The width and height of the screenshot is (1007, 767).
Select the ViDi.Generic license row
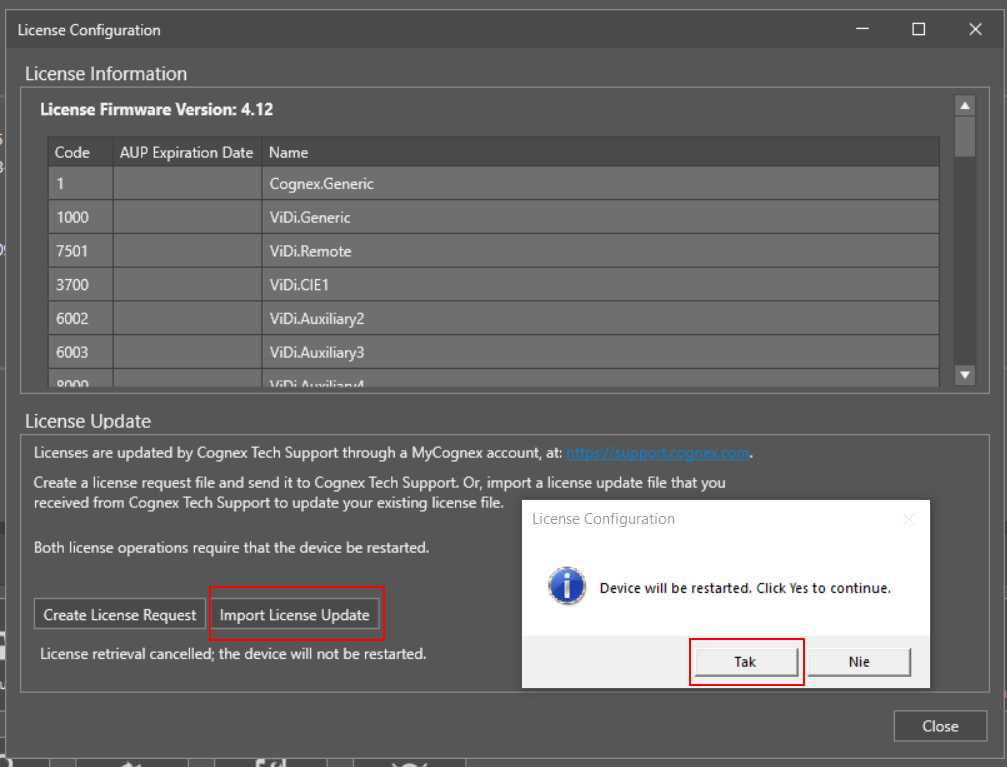point(400,217)
